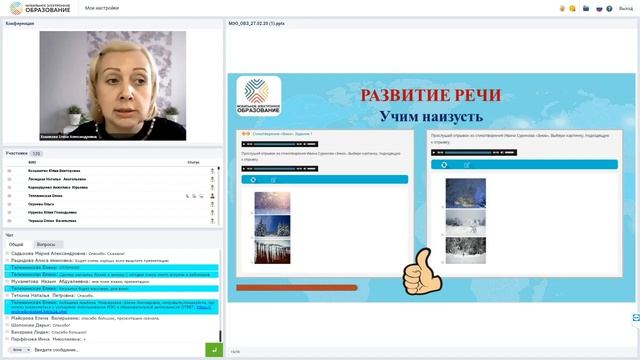The height and width of the screenshot is (360, 640).
Task: Click the thumbs-up image on the slide
Action: click(422, 271)
